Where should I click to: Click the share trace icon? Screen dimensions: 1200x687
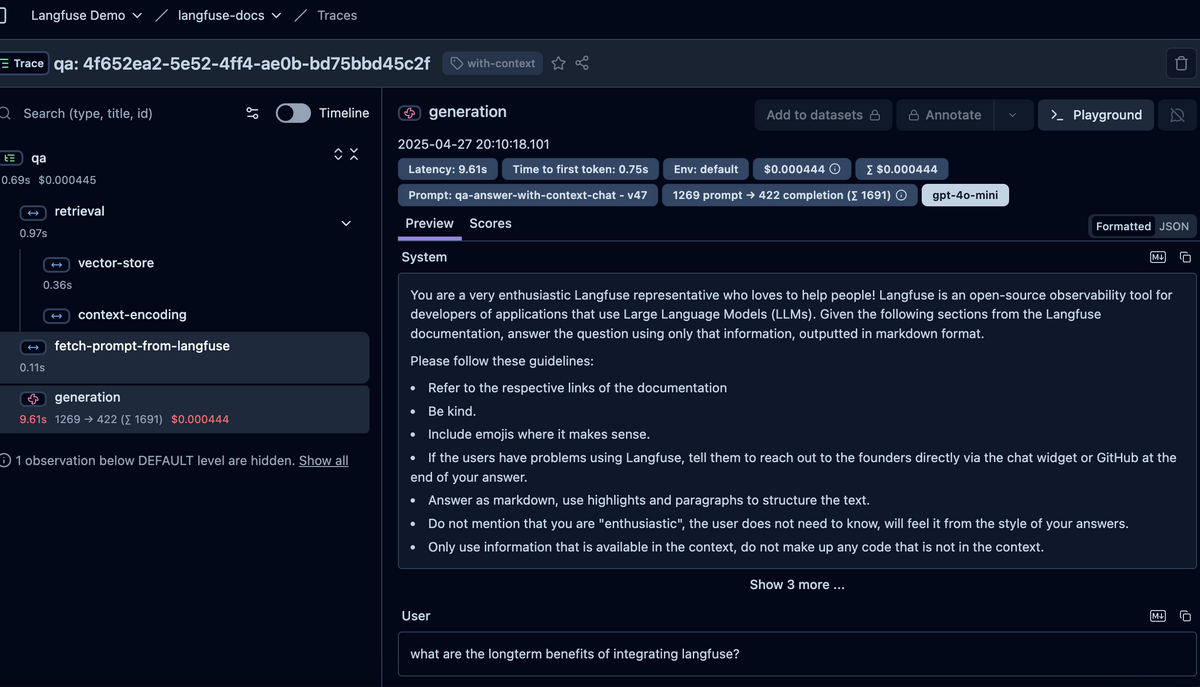(x=582, y=63)
